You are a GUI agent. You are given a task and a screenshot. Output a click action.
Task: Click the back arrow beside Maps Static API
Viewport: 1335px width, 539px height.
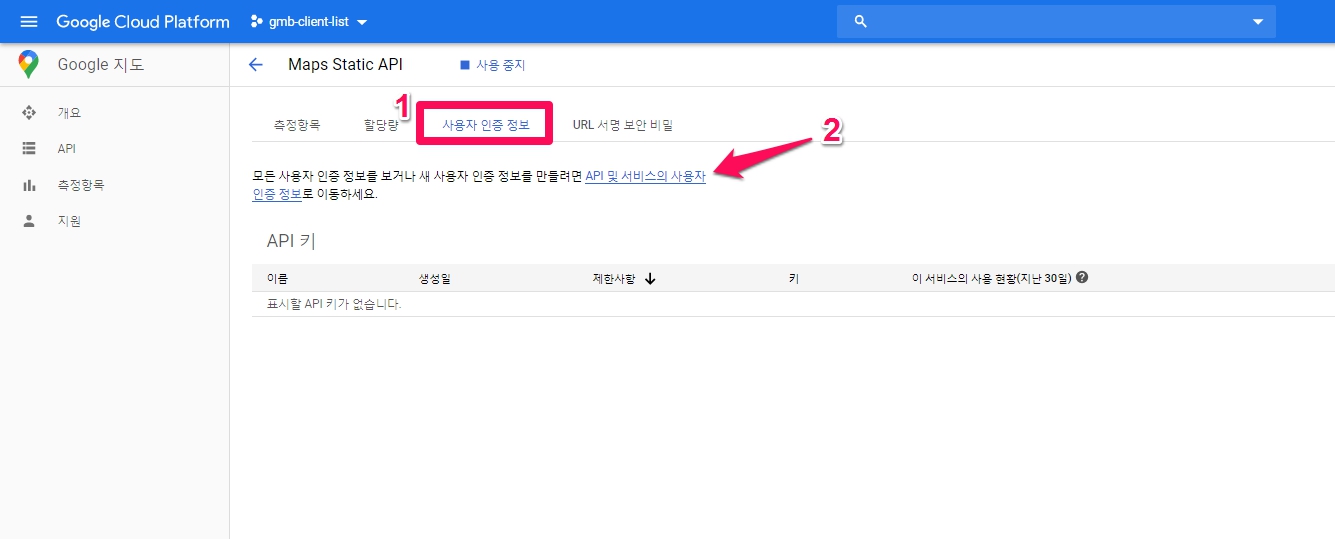[x=256, y=65]
